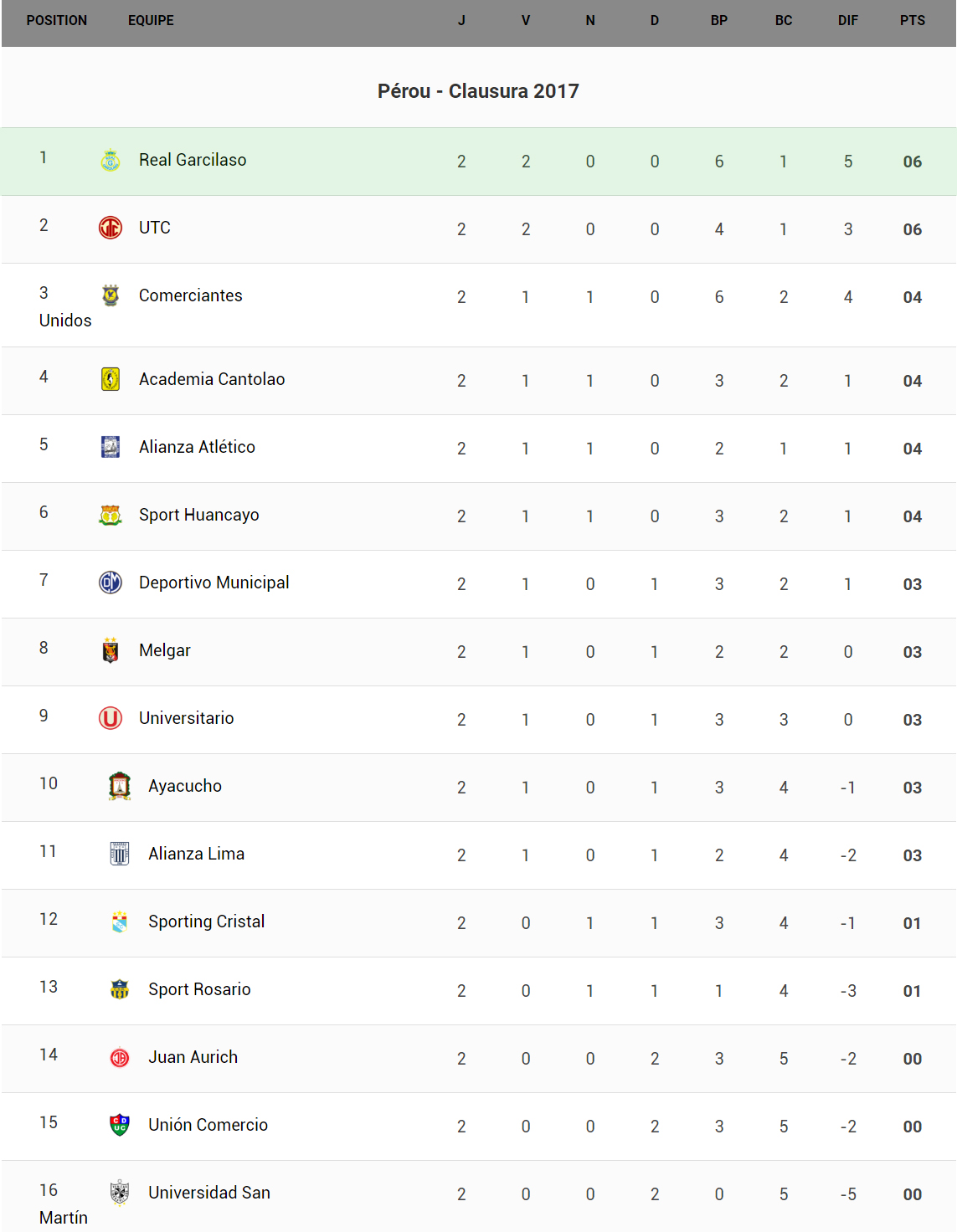Open the Alianza Atlético team link
Screen dimensions: 957x1232
(197, 447)
